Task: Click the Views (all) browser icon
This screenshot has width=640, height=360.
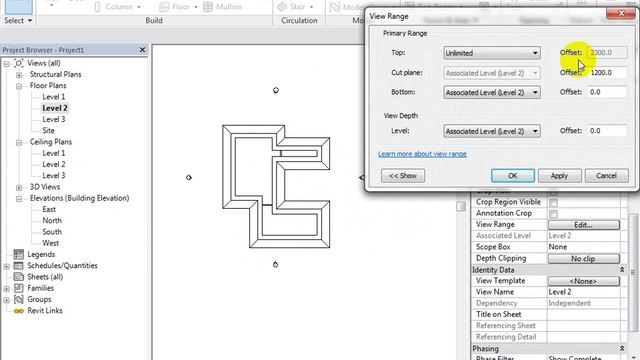Action: coord(19,63)
